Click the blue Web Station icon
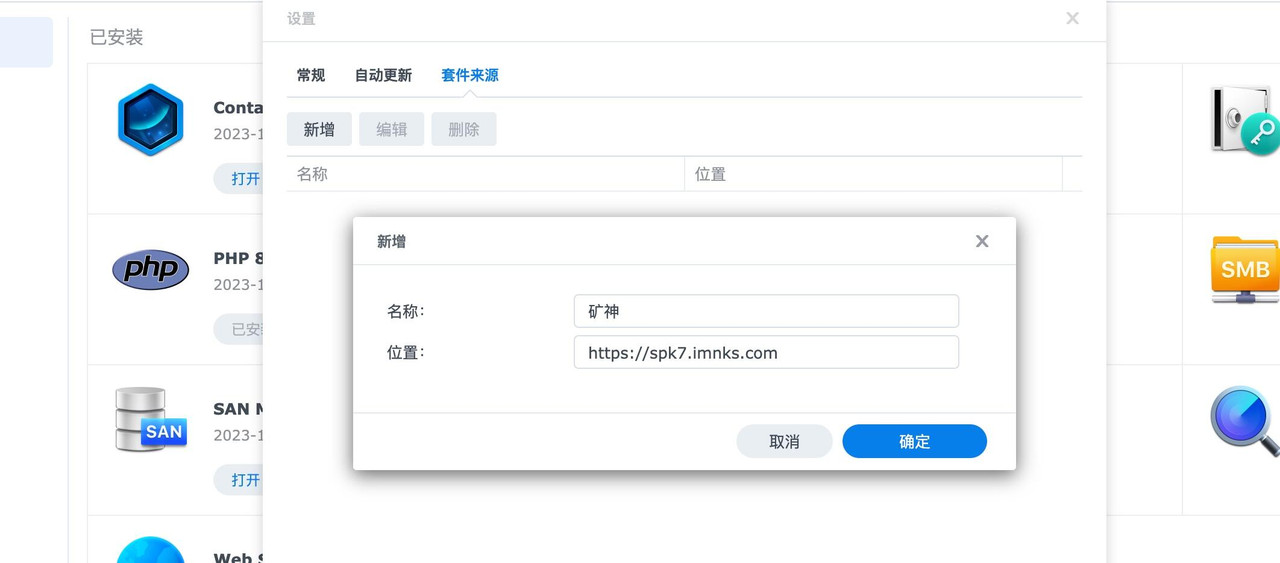 coord(150,550)
